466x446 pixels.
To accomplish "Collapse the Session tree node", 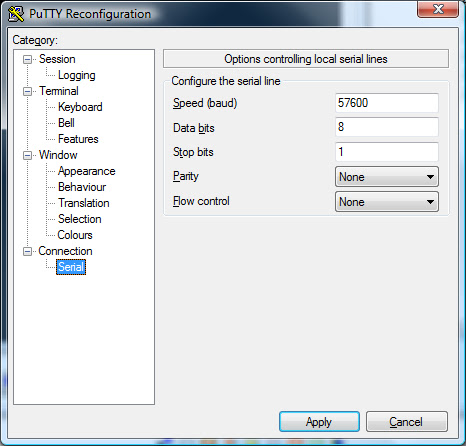I will click(27, 60).
